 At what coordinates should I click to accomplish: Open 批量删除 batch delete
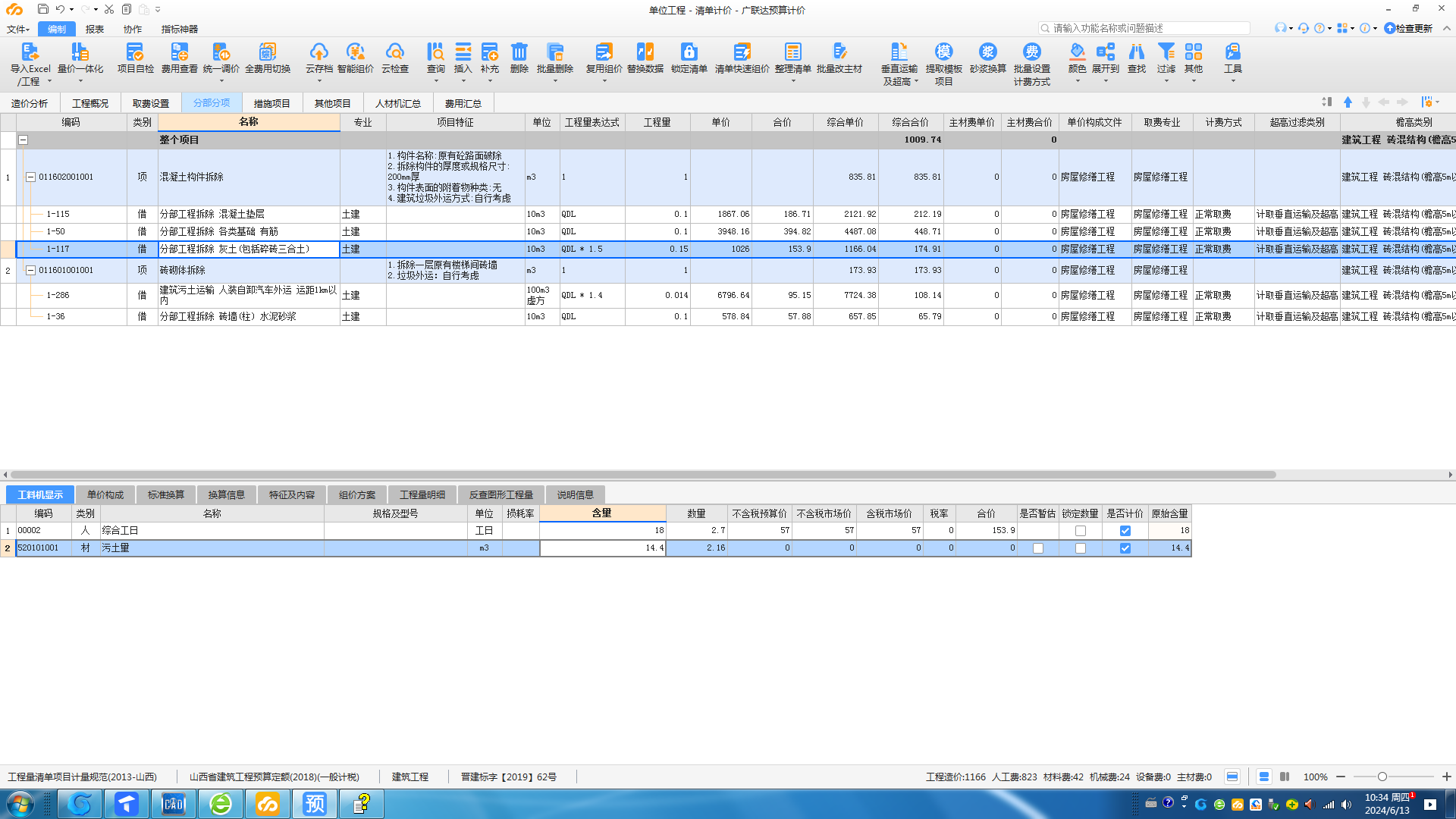(554, 52)
